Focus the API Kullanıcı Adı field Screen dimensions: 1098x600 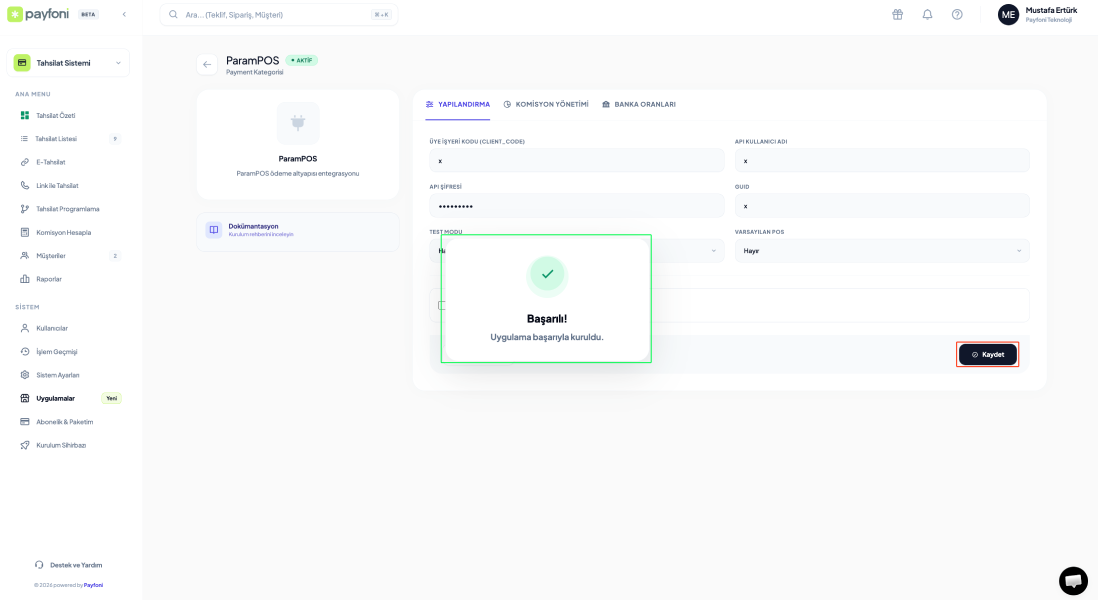tap(881, 160)
